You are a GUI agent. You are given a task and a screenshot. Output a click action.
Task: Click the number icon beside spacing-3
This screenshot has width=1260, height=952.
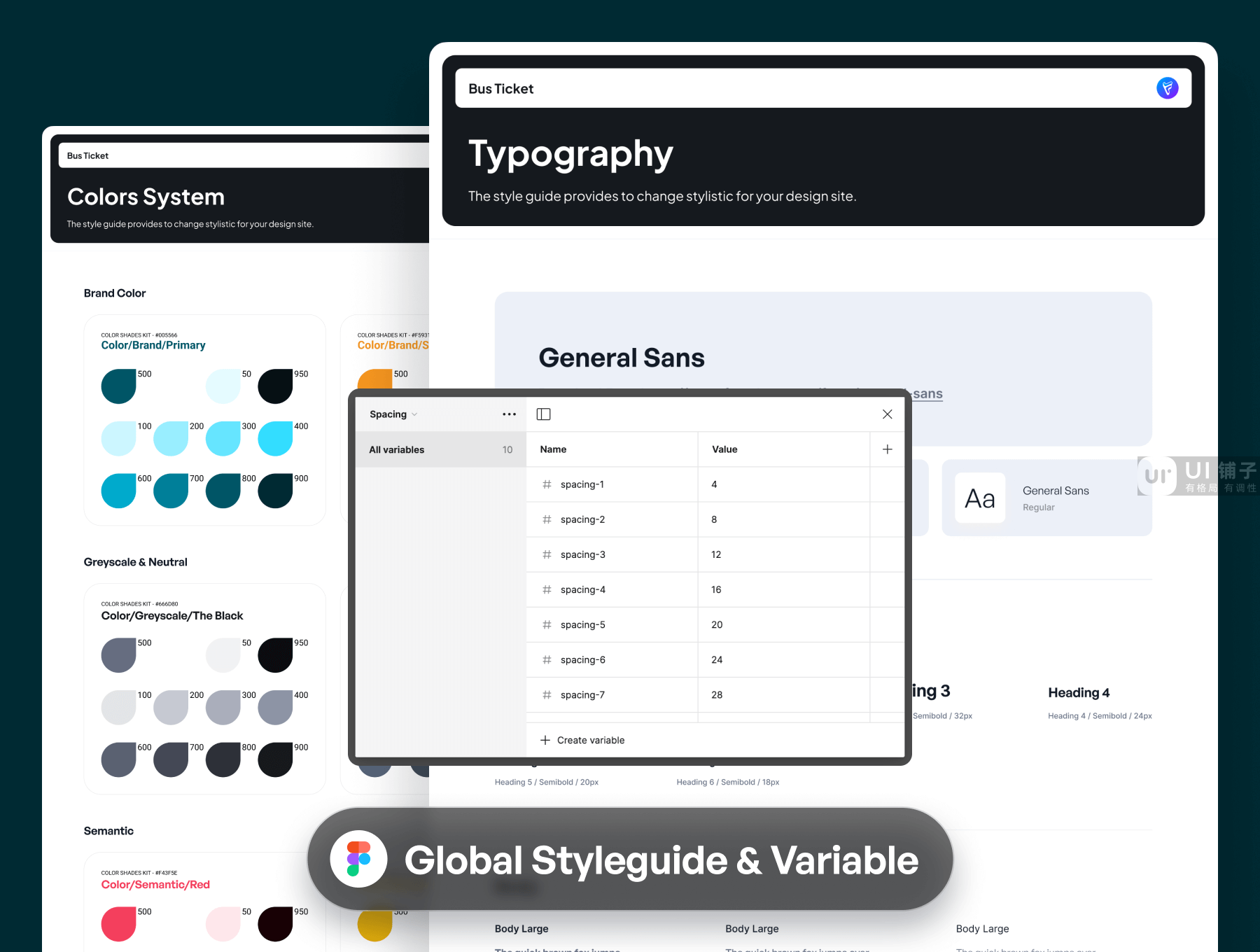547,554
